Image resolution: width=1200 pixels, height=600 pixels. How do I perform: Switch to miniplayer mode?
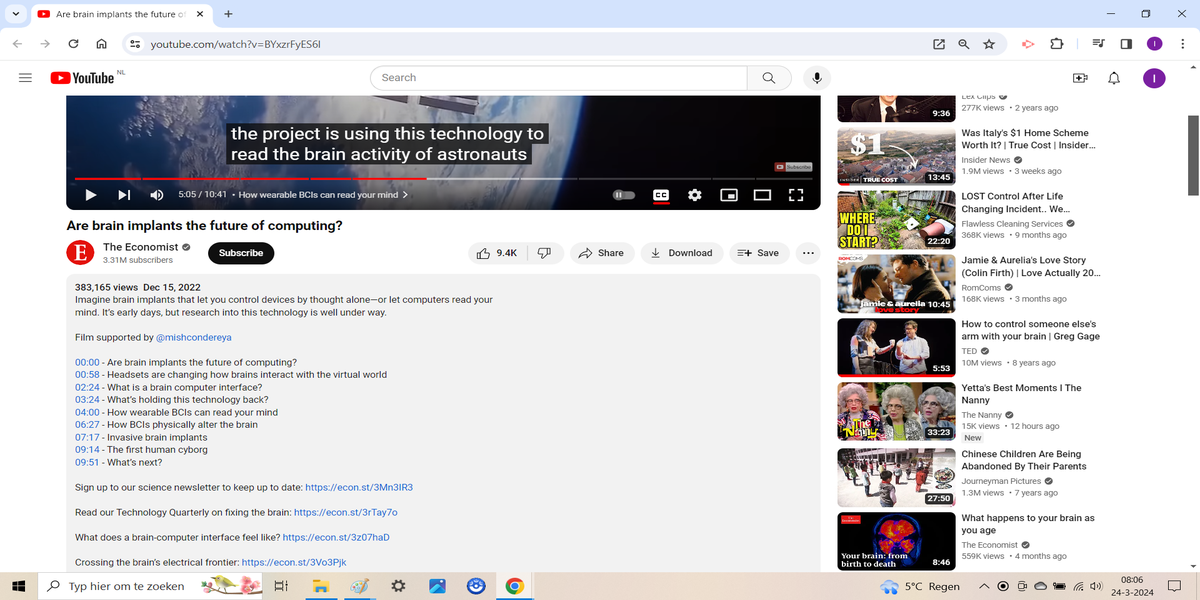pos(729,195)
